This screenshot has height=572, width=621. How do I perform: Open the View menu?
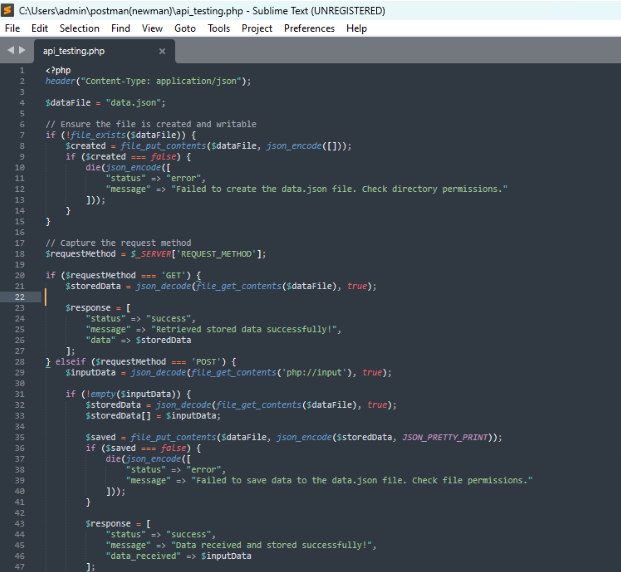[x=152, y=28]
